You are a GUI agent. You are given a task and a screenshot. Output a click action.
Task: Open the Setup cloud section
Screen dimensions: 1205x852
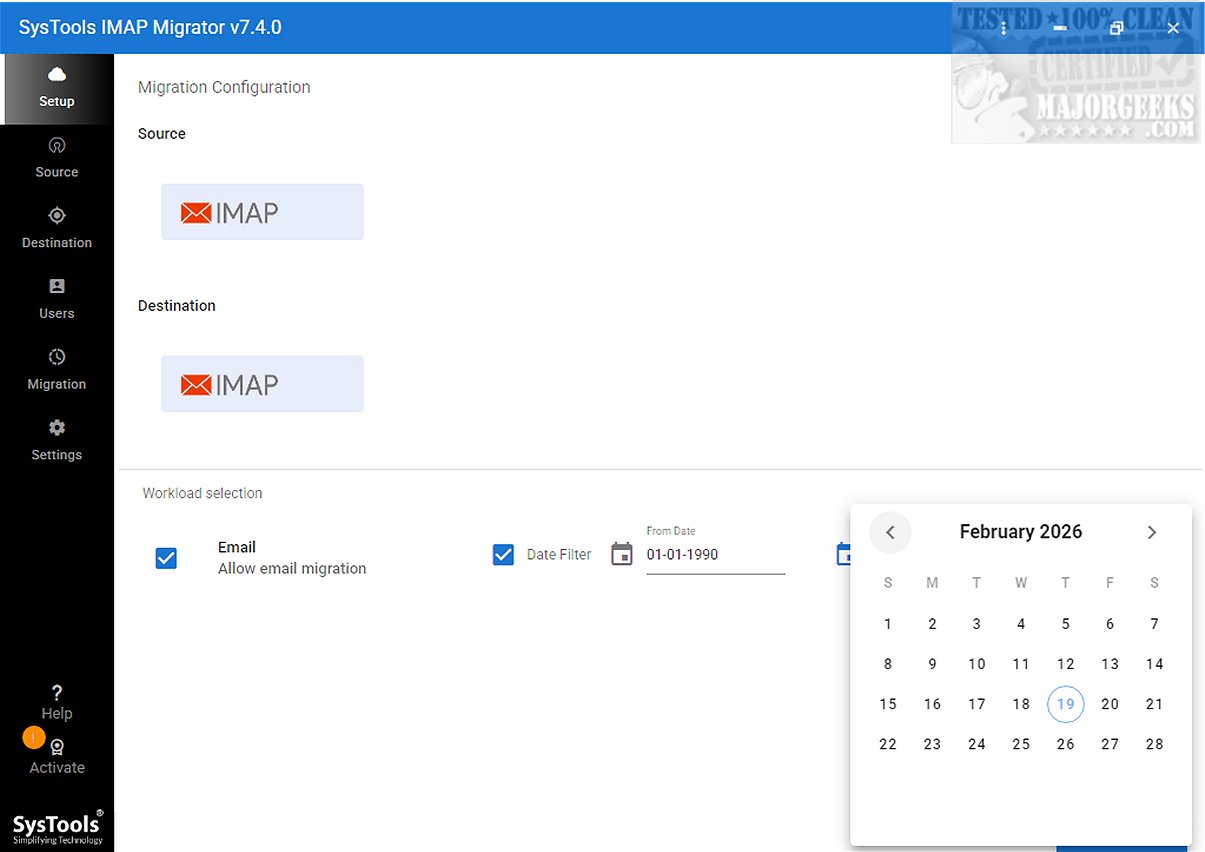[57, 88]
